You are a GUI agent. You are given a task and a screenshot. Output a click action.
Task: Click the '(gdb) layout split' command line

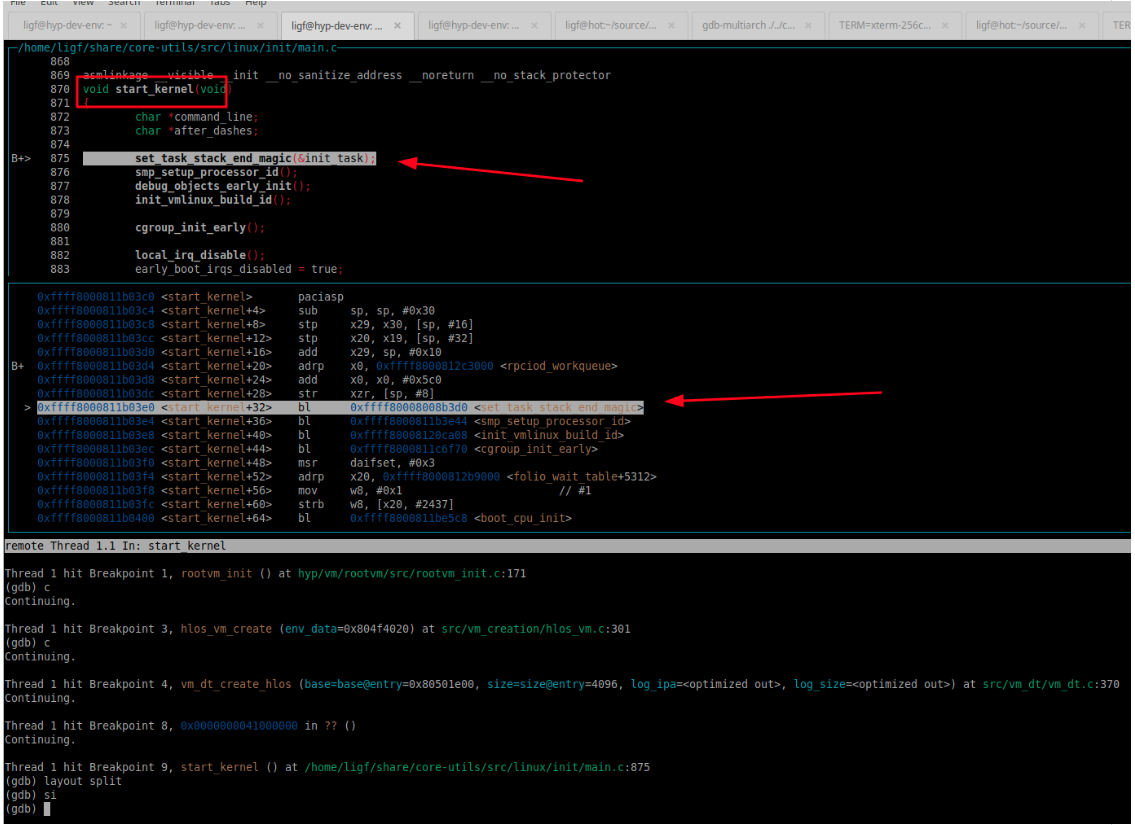pos(63,782)
